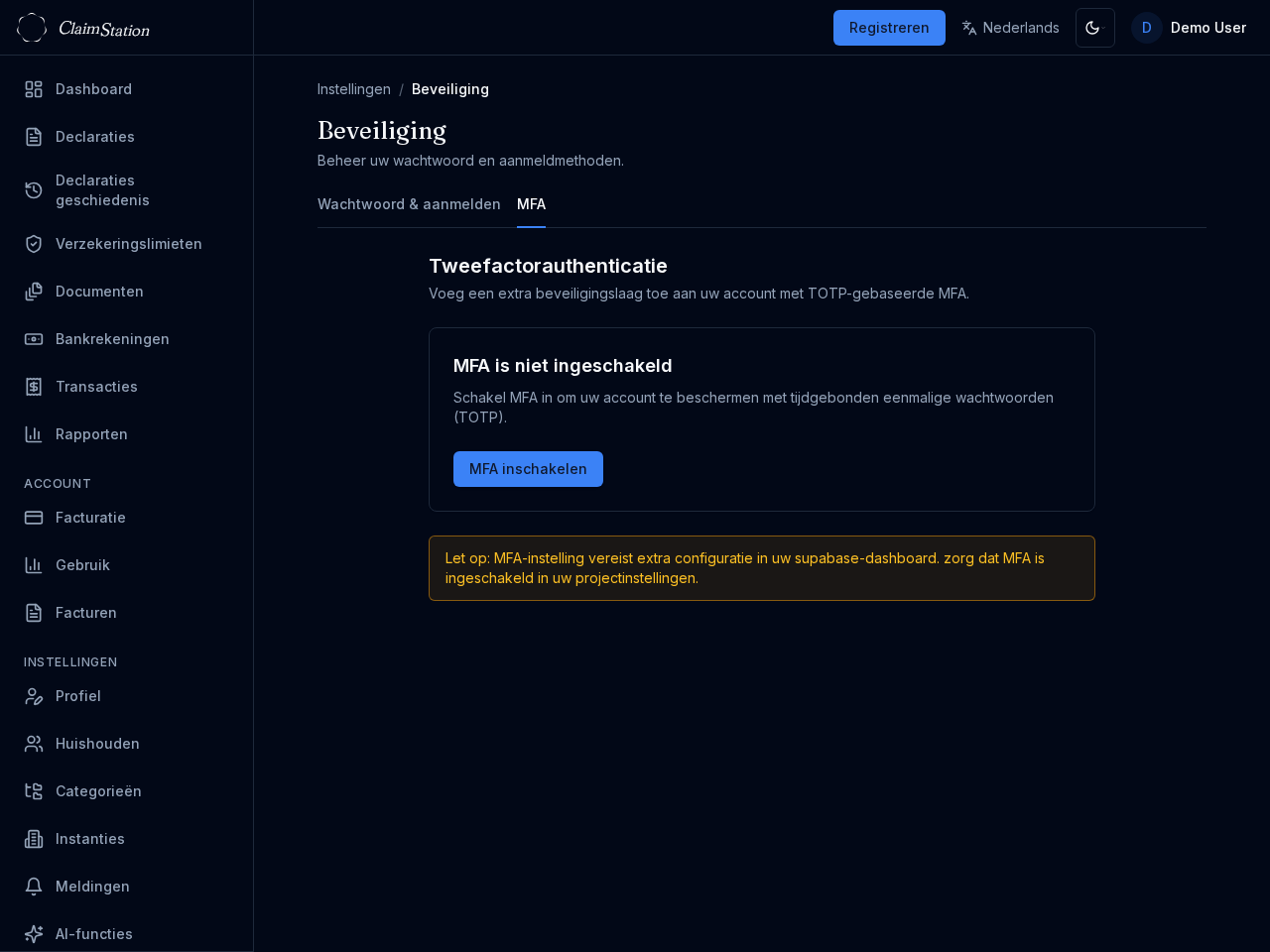The image size is (1270, 952).
Task: Switch to Wachtwoord & aanmelden tab
Action: (x=409, y=204)
